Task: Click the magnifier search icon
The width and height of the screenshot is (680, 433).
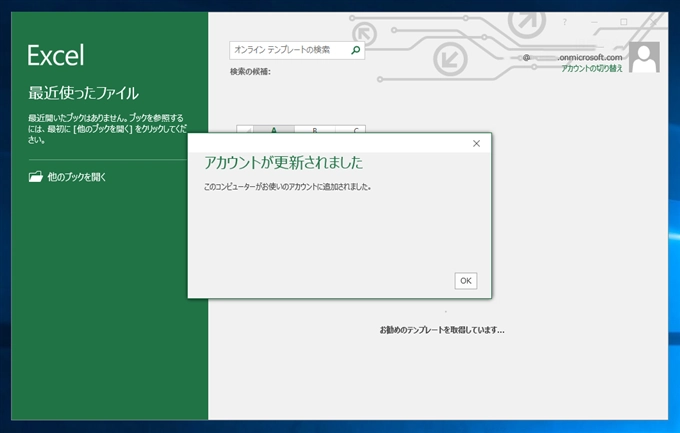Action: pos(356,50)
